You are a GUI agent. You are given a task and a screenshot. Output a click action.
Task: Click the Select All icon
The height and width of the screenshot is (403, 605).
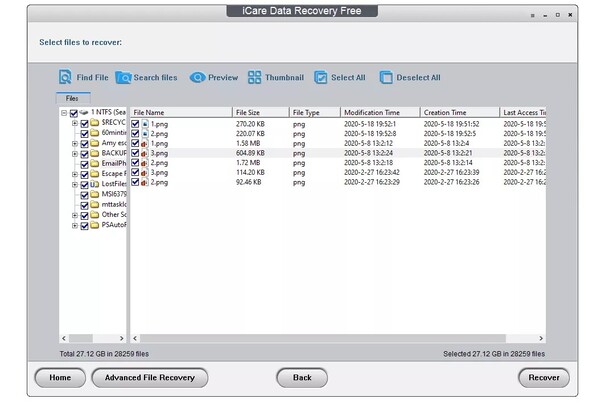click(321, 77)
